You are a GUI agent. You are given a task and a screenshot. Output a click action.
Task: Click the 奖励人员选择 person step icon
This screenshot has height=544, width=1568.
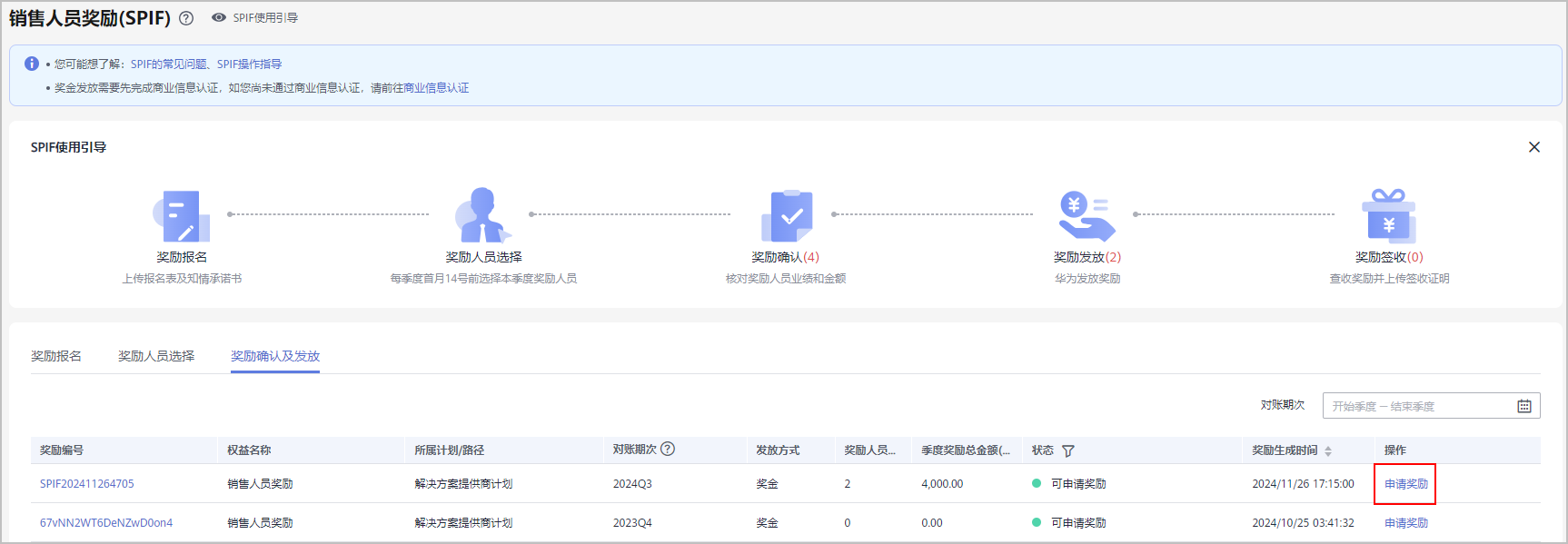[482, 215]
